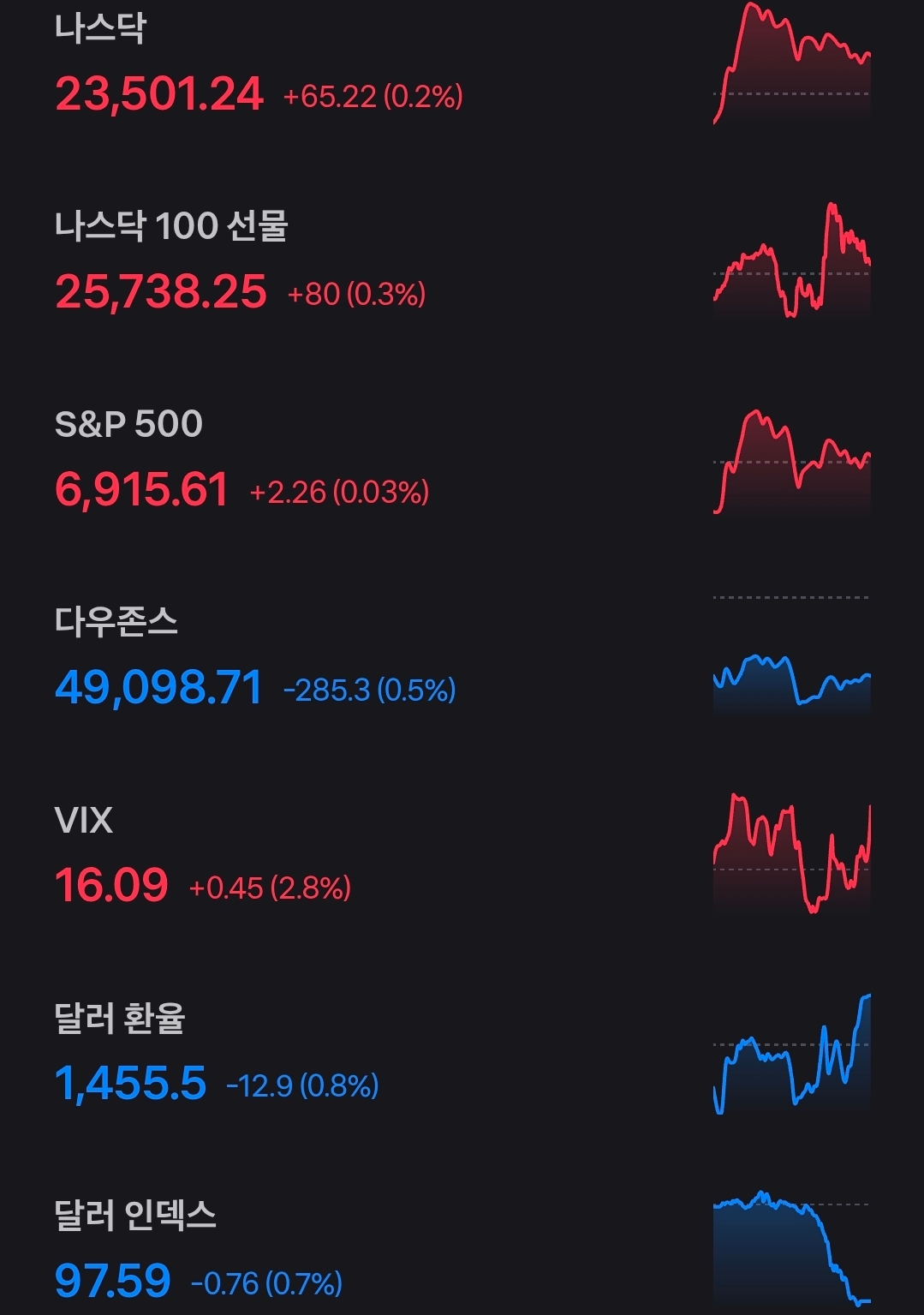
Task: Open the VIX index label
Action: (x=83, y=821)
